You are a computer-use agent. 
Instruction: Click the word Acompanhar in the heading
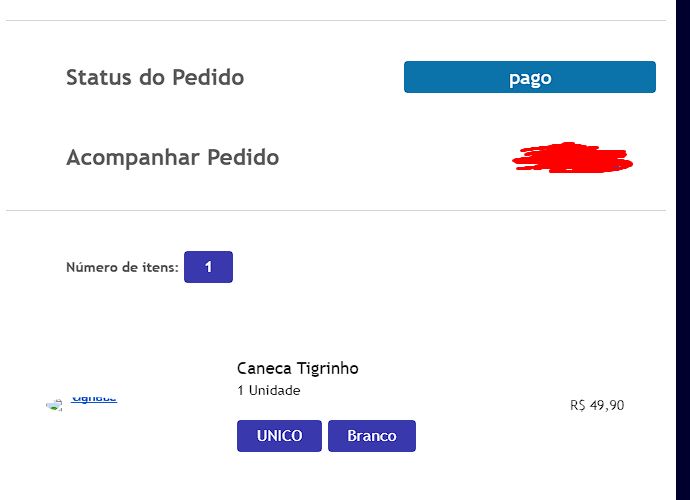tap(133, 158)
